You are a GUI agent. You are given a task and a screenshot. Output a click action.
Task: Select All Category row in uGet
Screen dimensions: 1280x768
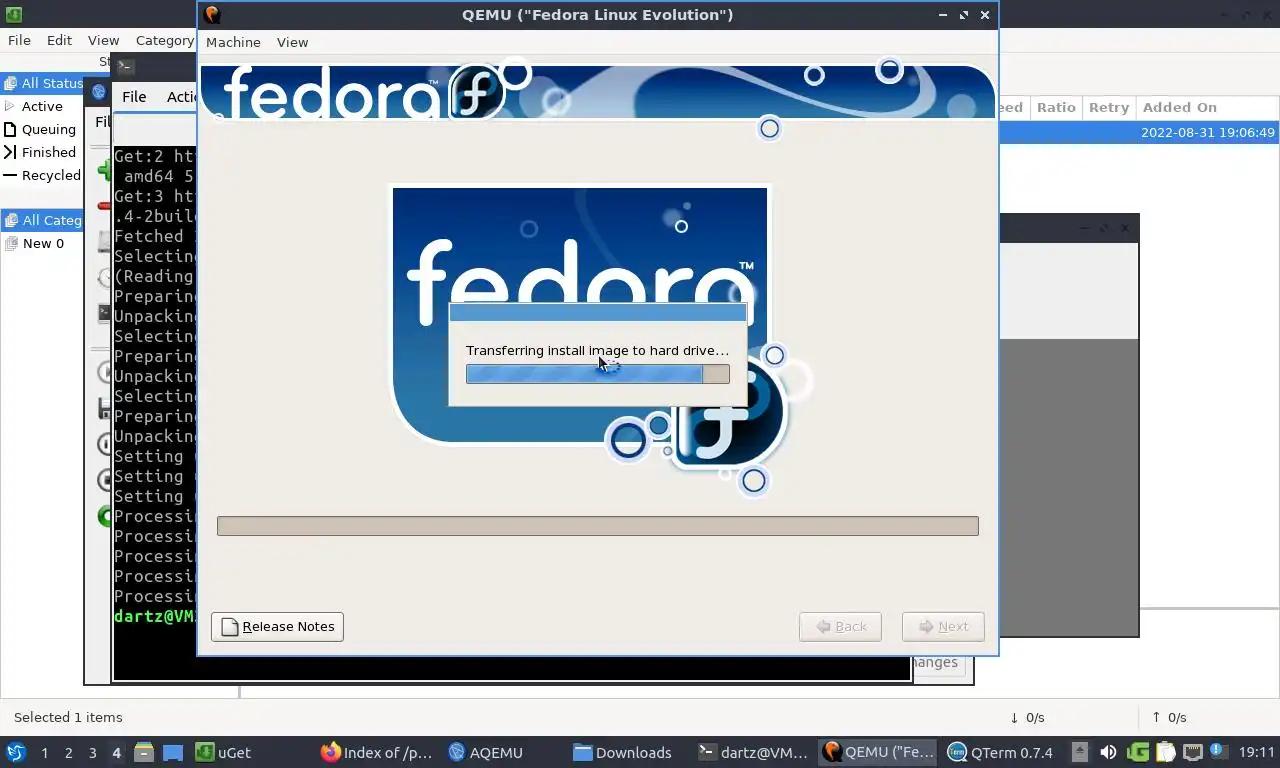[x=43, y=220]
